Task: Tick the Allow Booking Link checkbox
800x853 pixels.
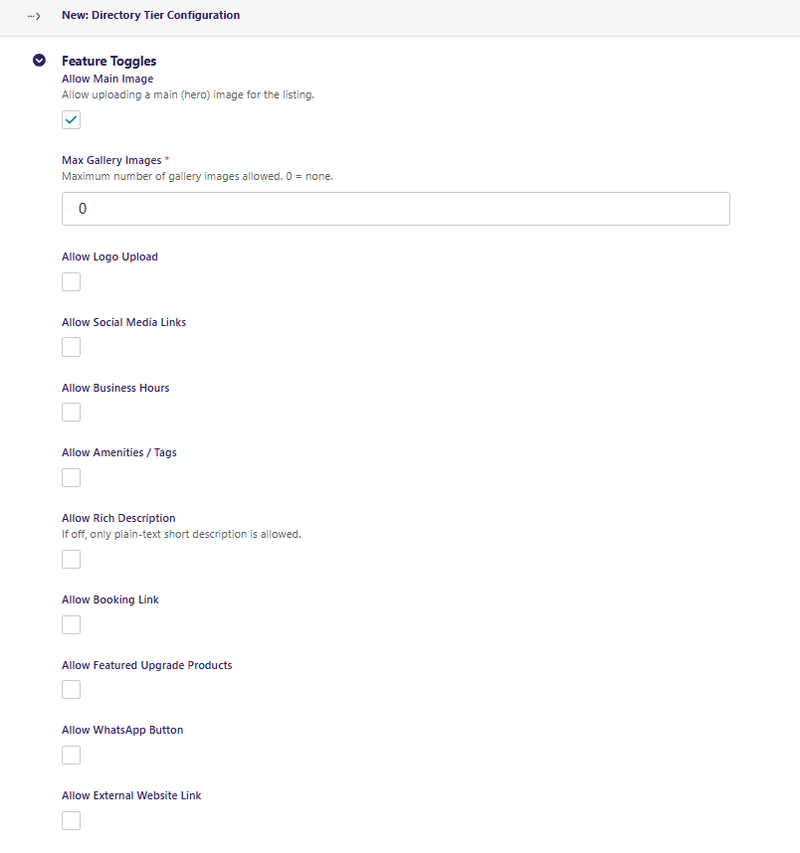Action: pos(71,625)
